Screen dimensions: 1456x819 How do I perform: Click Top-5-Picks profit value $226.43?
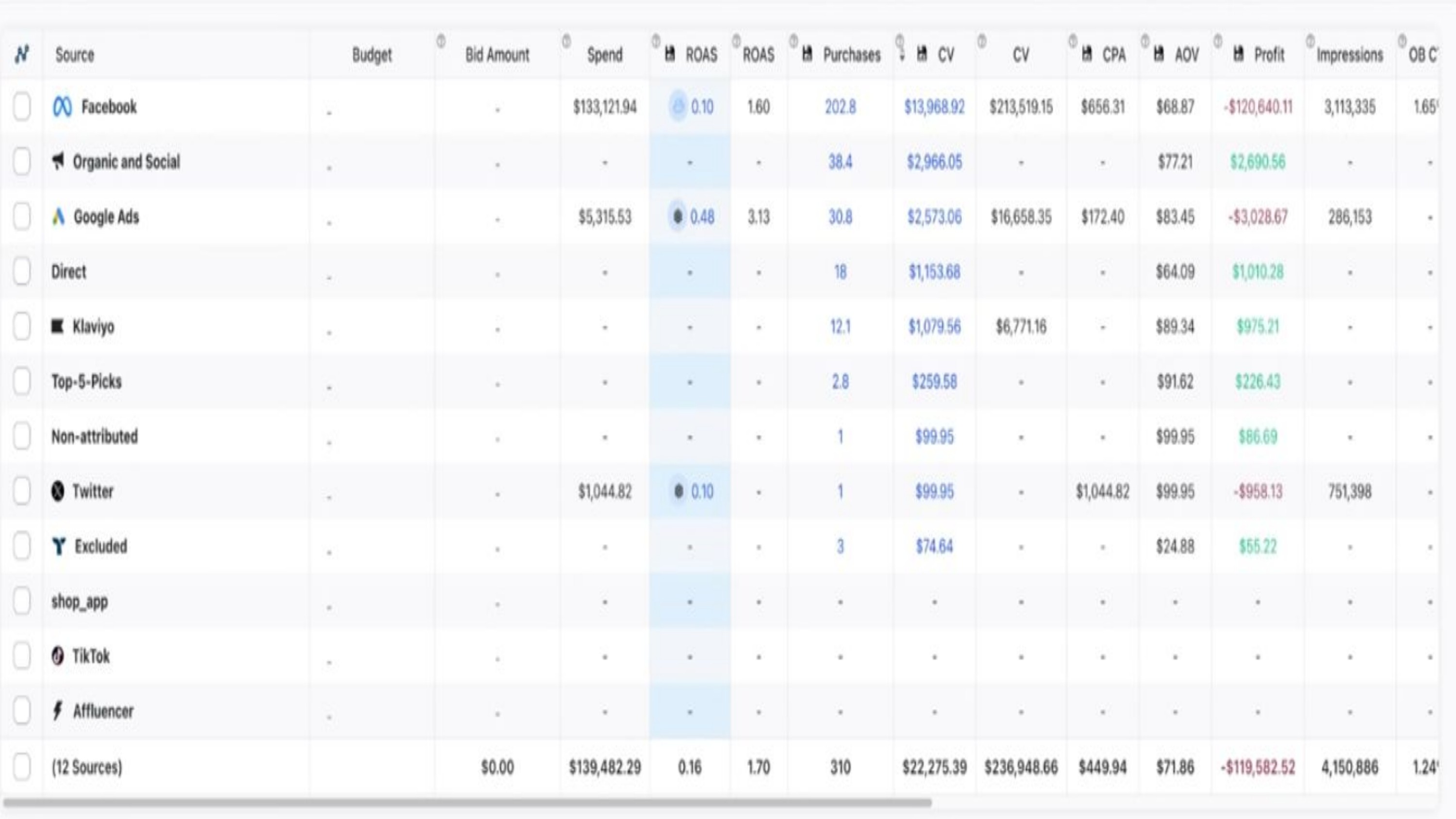[1257, 382]
